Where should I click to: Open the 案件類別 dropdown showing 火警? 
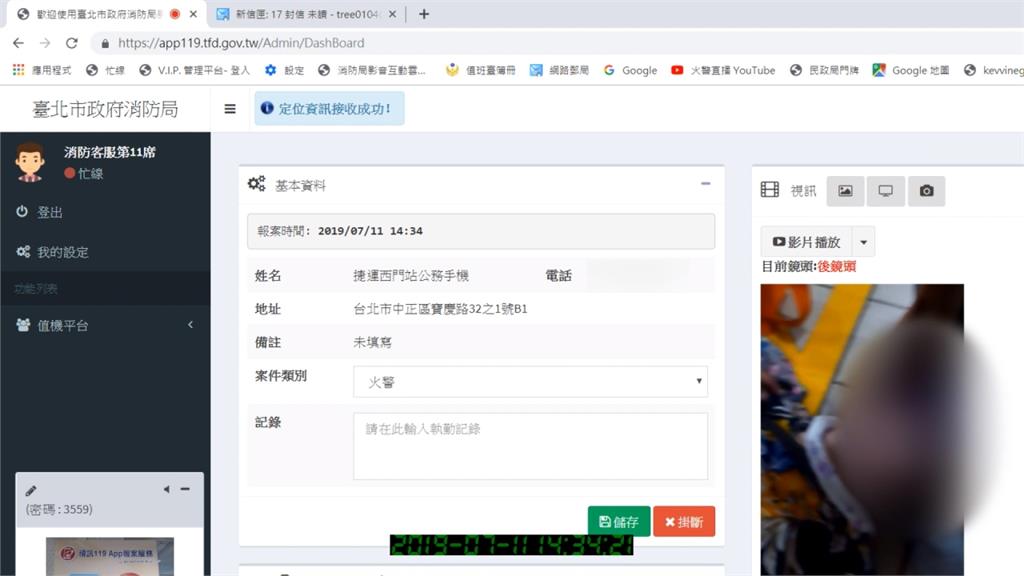click(x=530, y=381)
